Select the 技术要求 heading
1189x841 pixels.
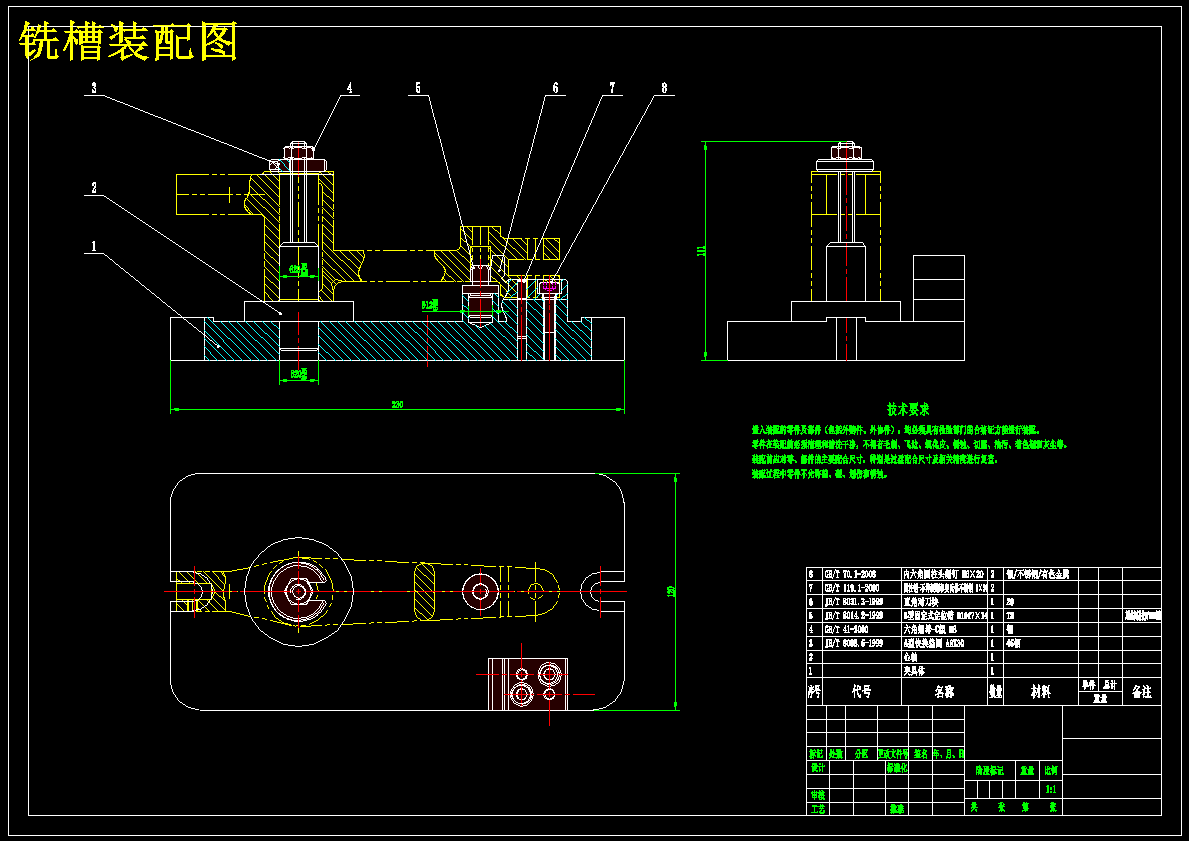point(908,410)
